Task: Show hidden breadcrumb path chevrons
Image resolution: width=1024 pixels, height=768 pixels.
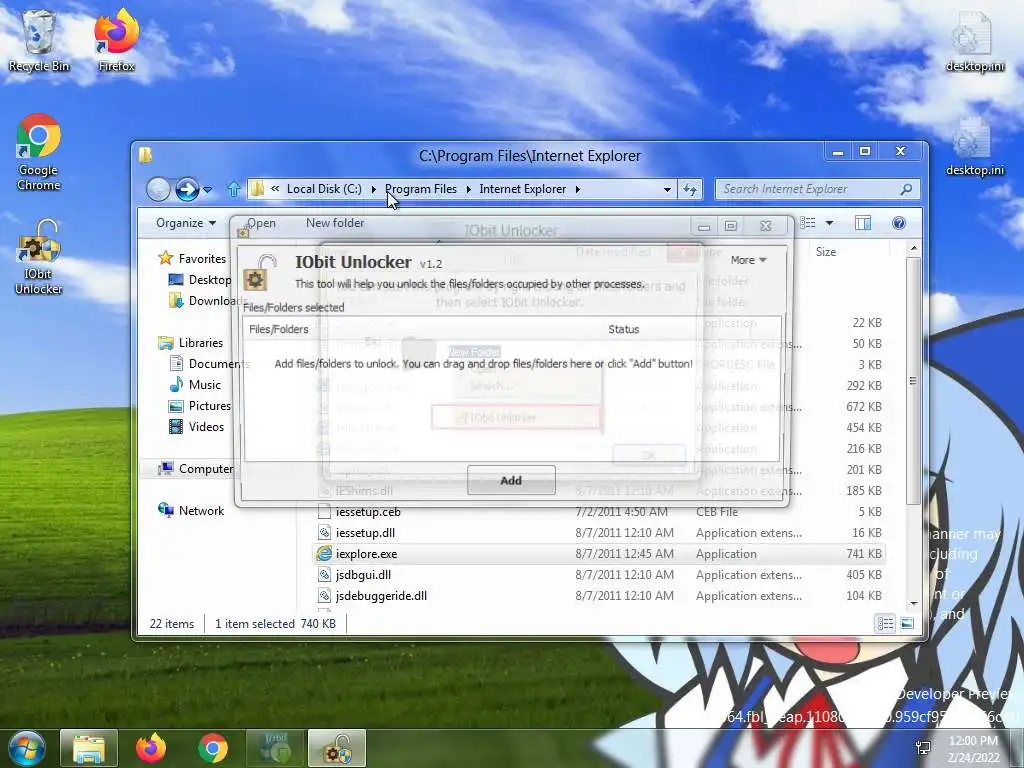Action: click(x=275, y=189)
